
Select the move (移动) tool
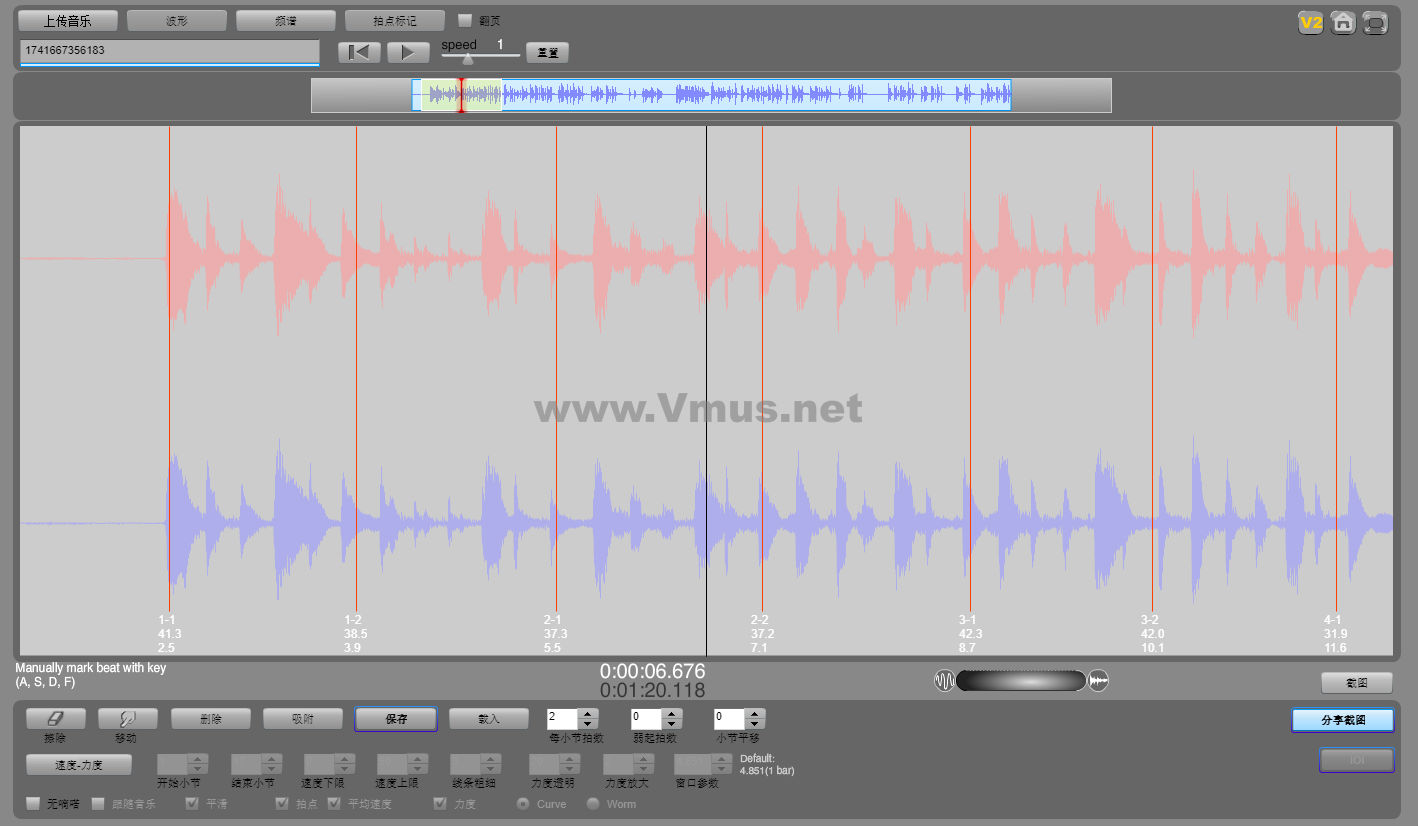[x=126, y=719]
